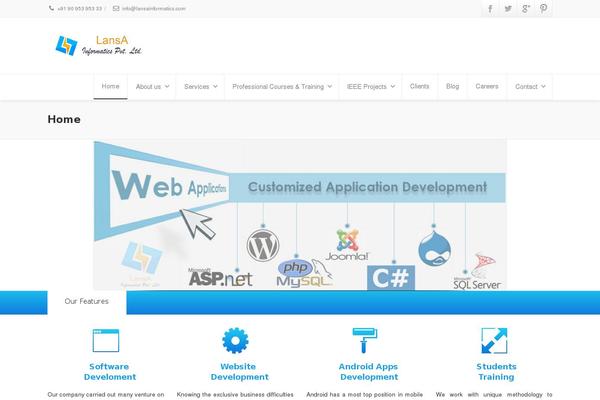
Task: Click the LansA Informatics logo
Action: [98, 45]
